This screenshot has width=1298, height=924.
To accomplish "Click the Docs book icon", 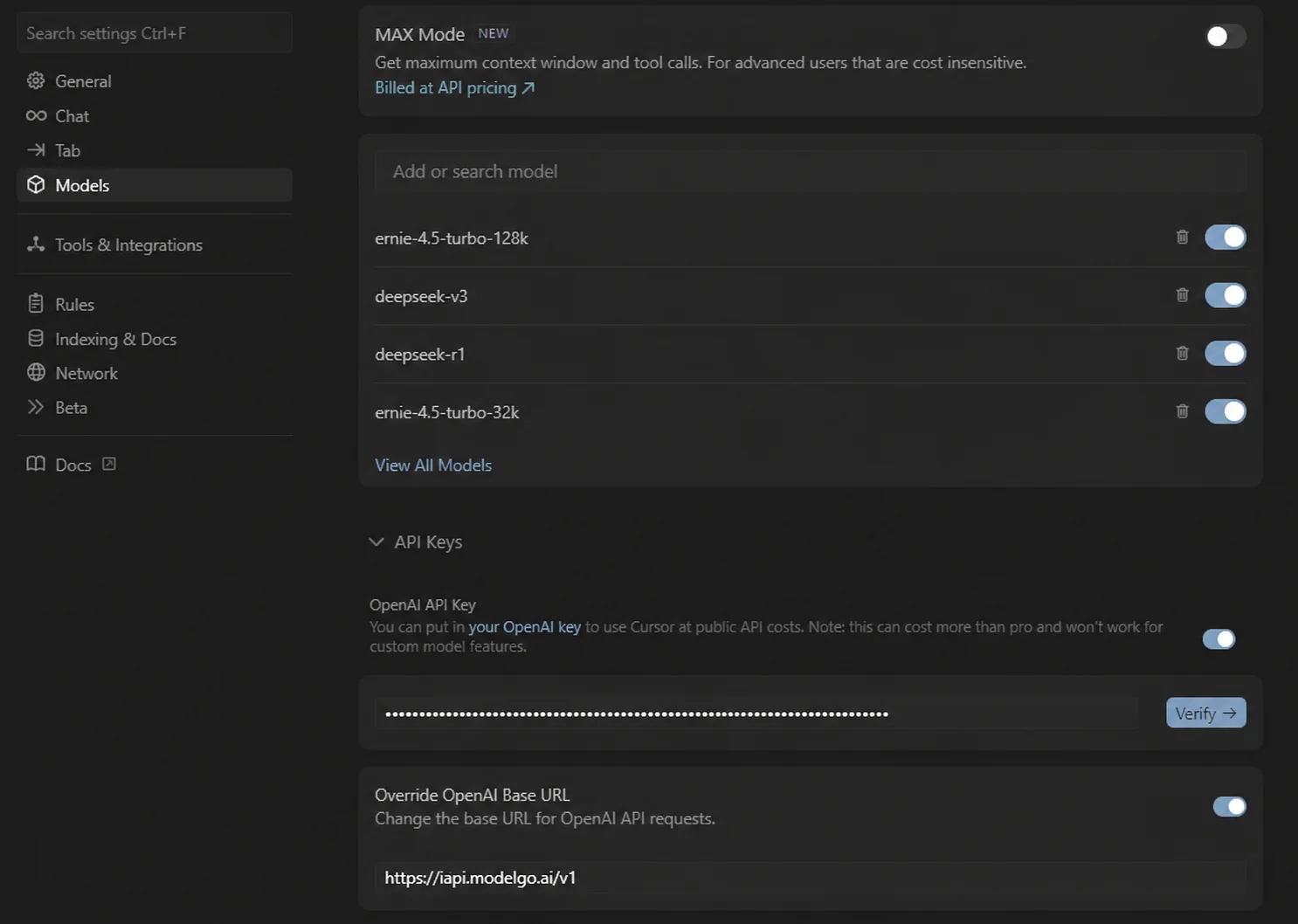I will (36, 464).
